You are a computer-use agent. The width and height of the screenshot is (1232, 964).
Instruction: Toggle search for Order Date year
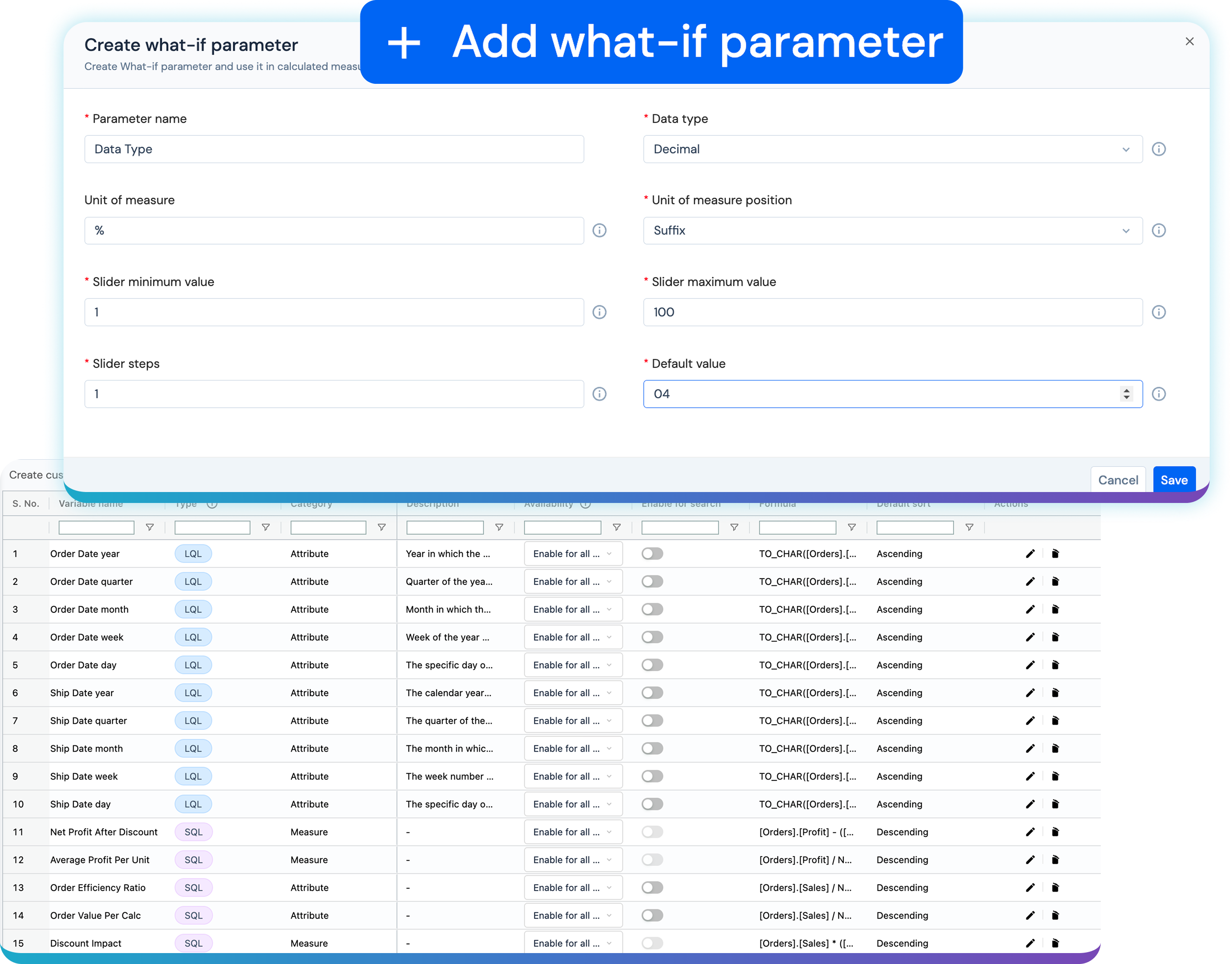[x=652, y=554]
